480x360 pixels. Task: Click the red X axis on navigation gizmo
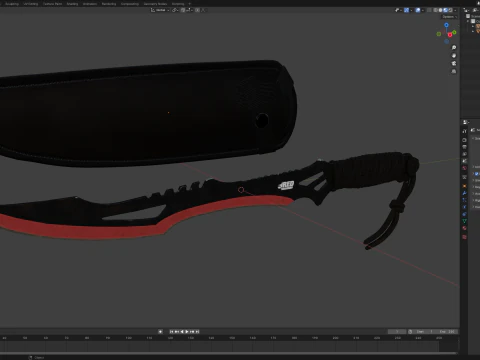[x=450, y=35]
